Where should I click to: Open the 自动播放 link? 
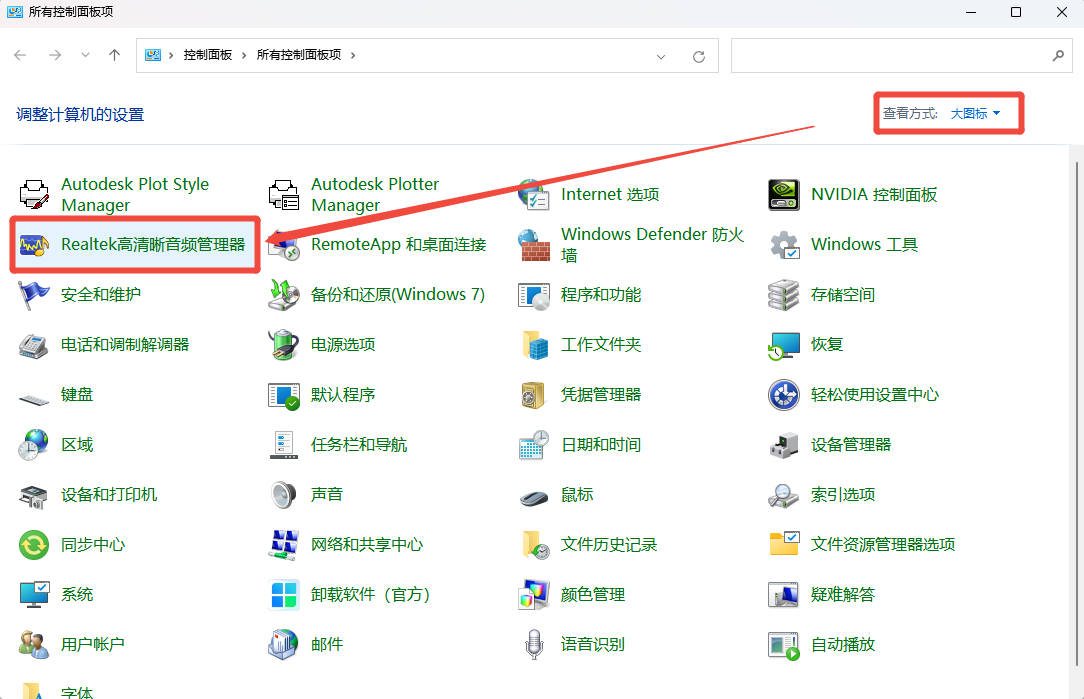(843, 644)
